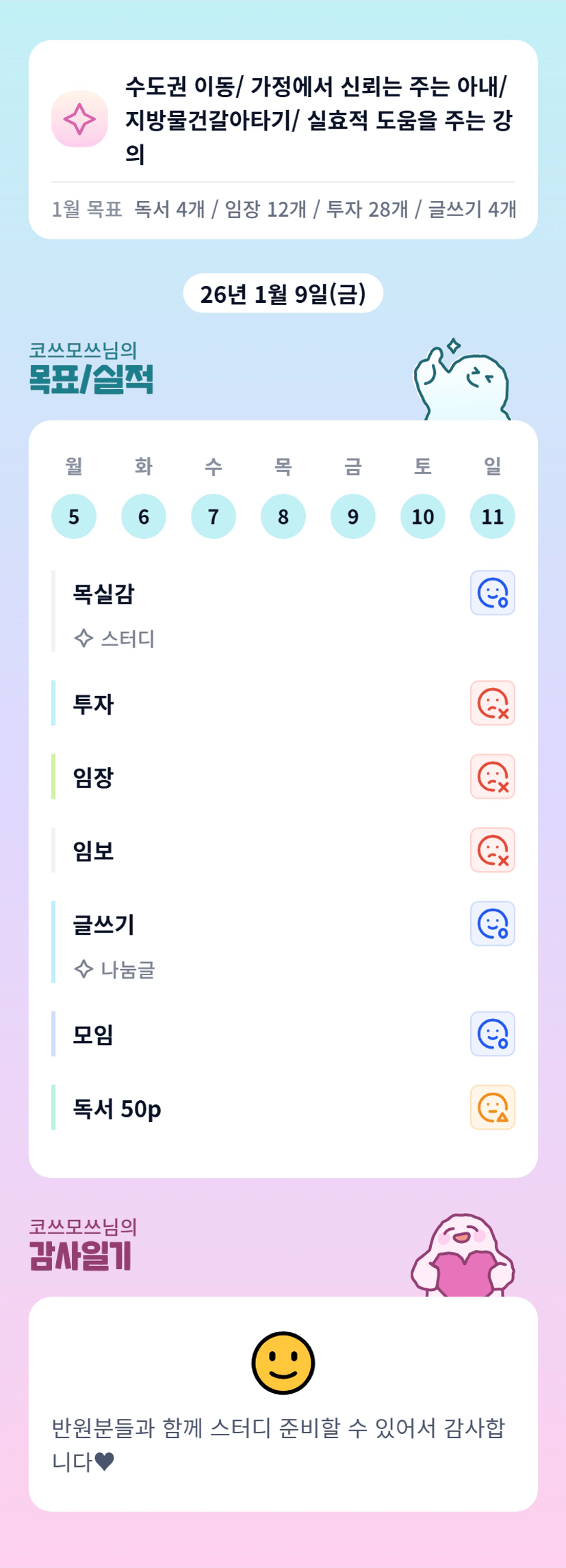This screenshot has height=1568, width=566.
Task: Open the 스터디 sub-item under 목실감
Action: [115, 639]
